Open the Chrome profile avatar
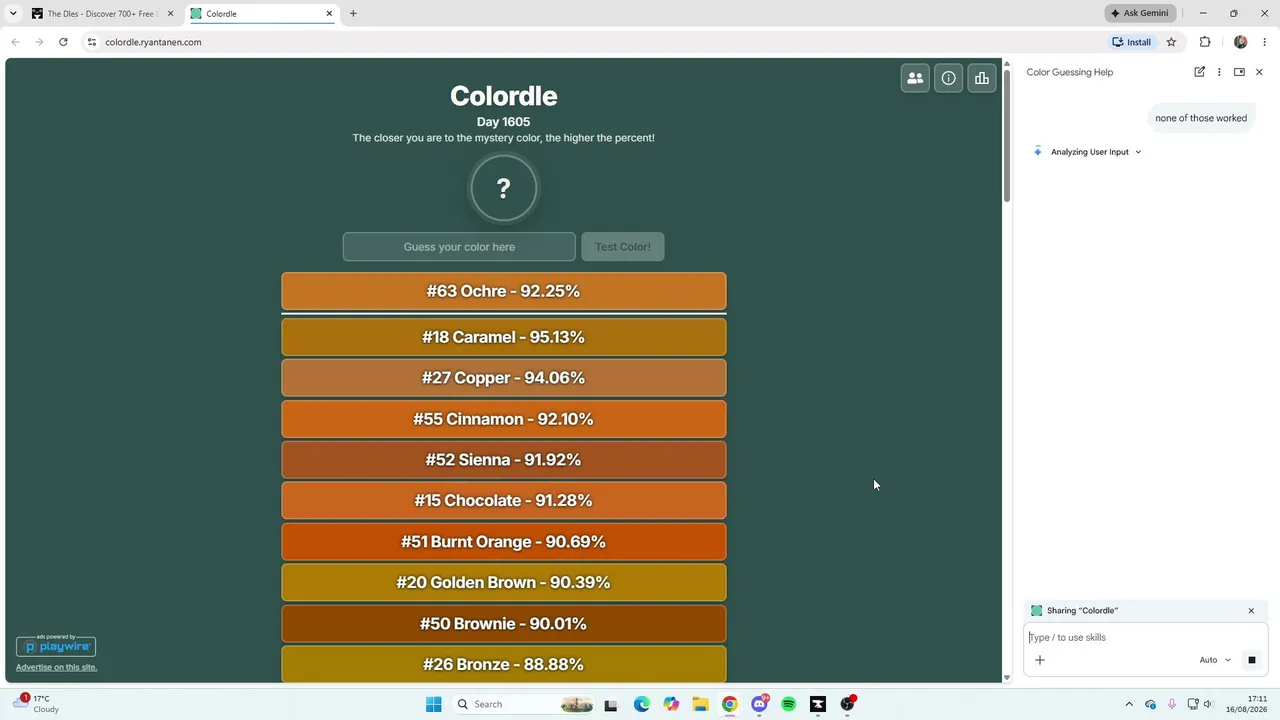Screen dimensions: 1280x720 [1241, 42]
